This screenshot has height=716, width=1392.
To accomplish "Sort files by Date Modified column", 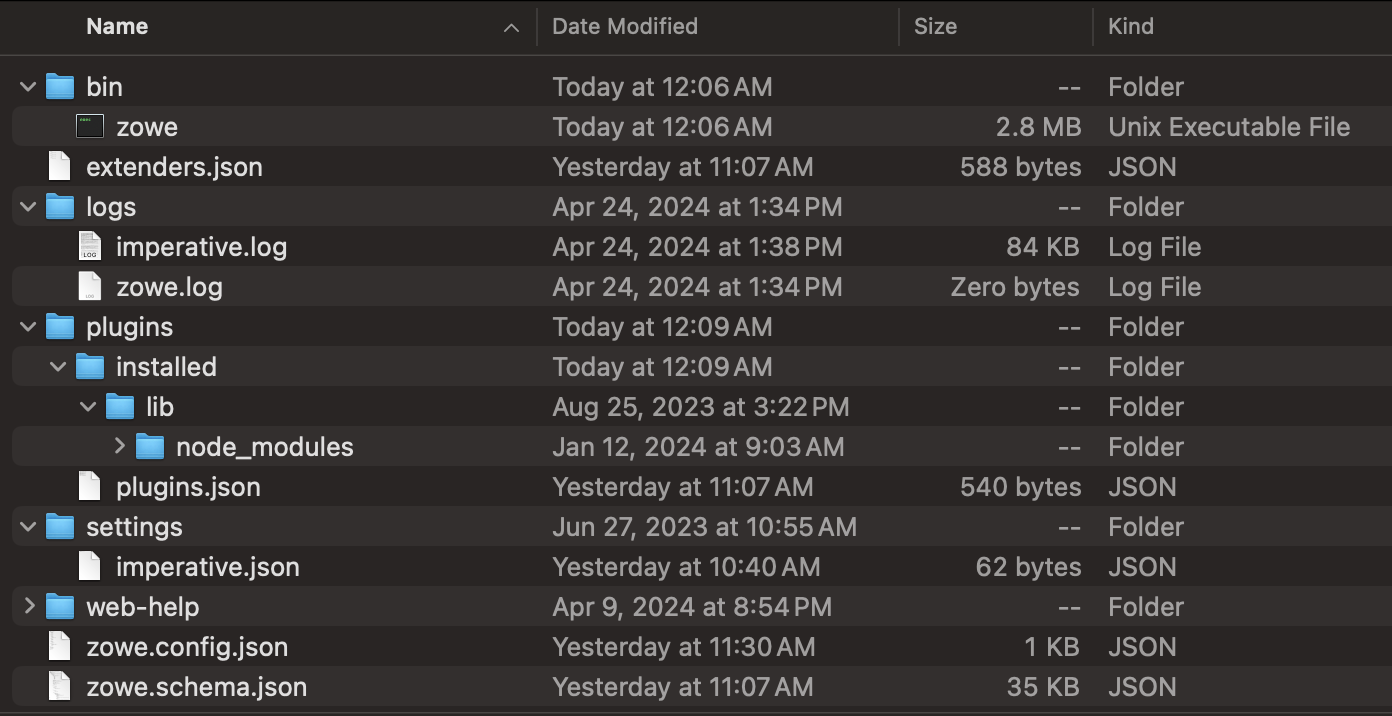I will (x=624, y=26).
